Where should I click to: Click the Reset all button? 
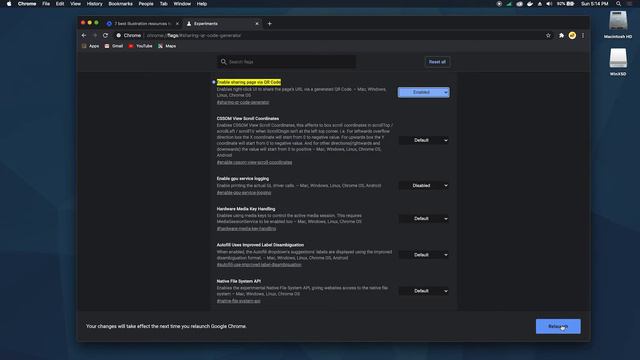click(437, 62)
